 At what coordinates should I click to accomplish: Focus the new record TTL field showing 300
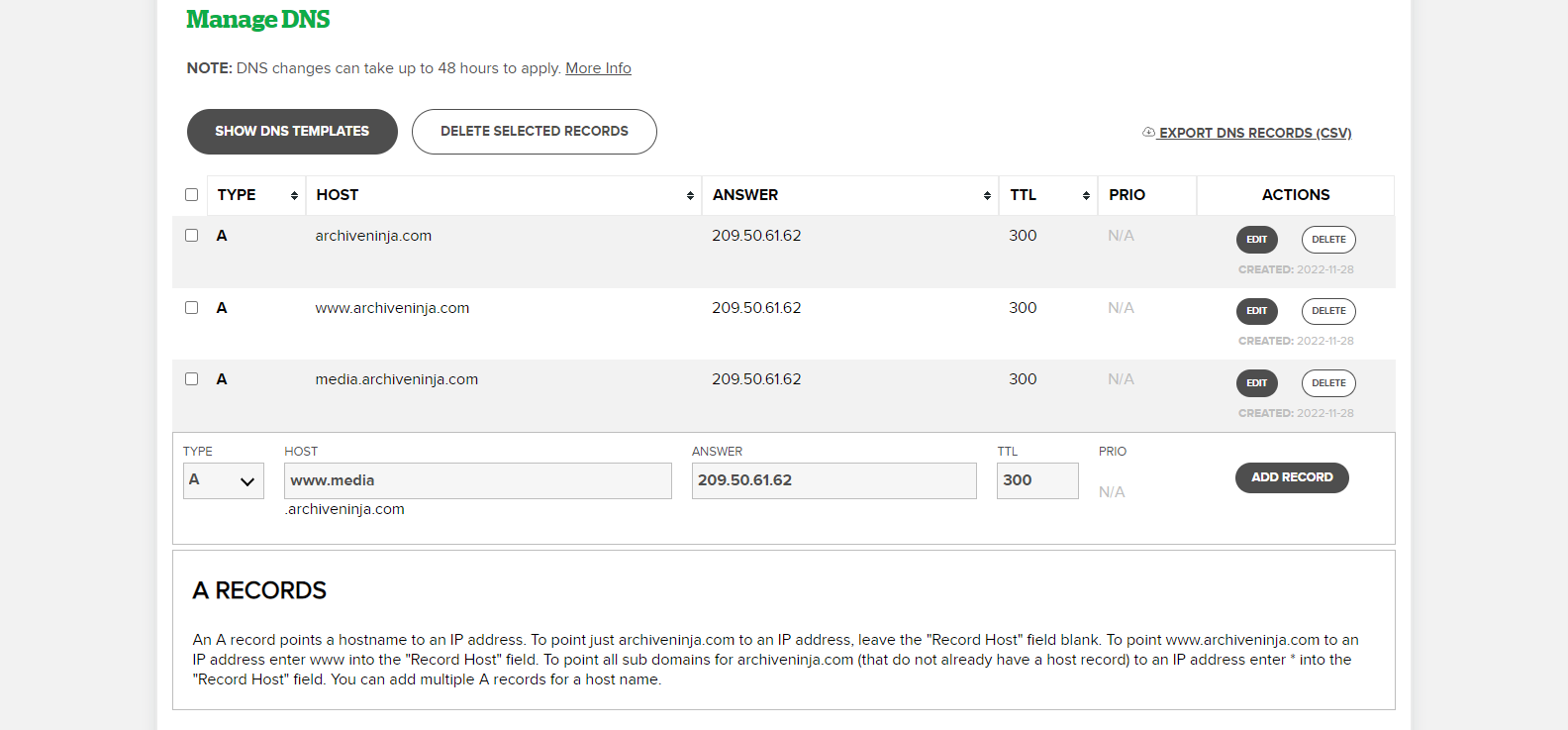point(1037,480)
